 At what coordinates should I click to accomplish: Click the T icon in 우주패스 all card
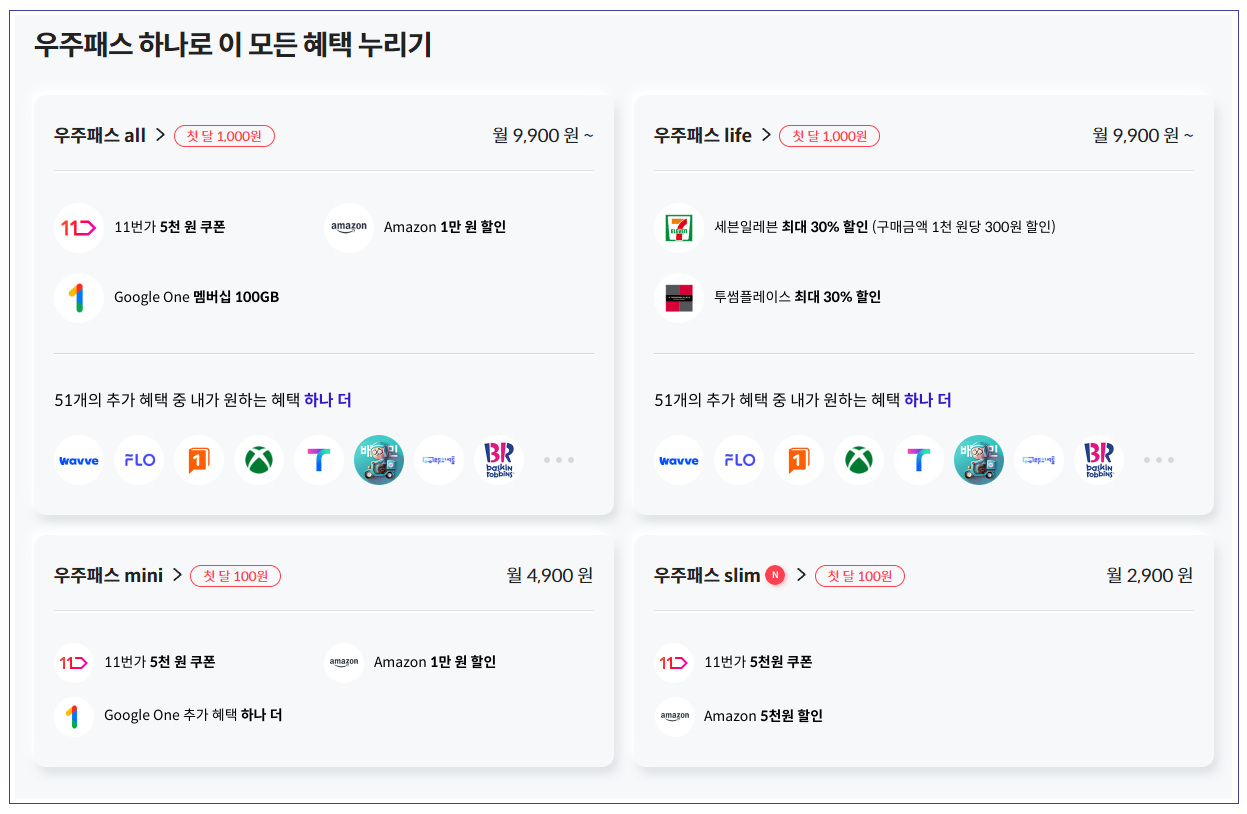click(319, 460)
